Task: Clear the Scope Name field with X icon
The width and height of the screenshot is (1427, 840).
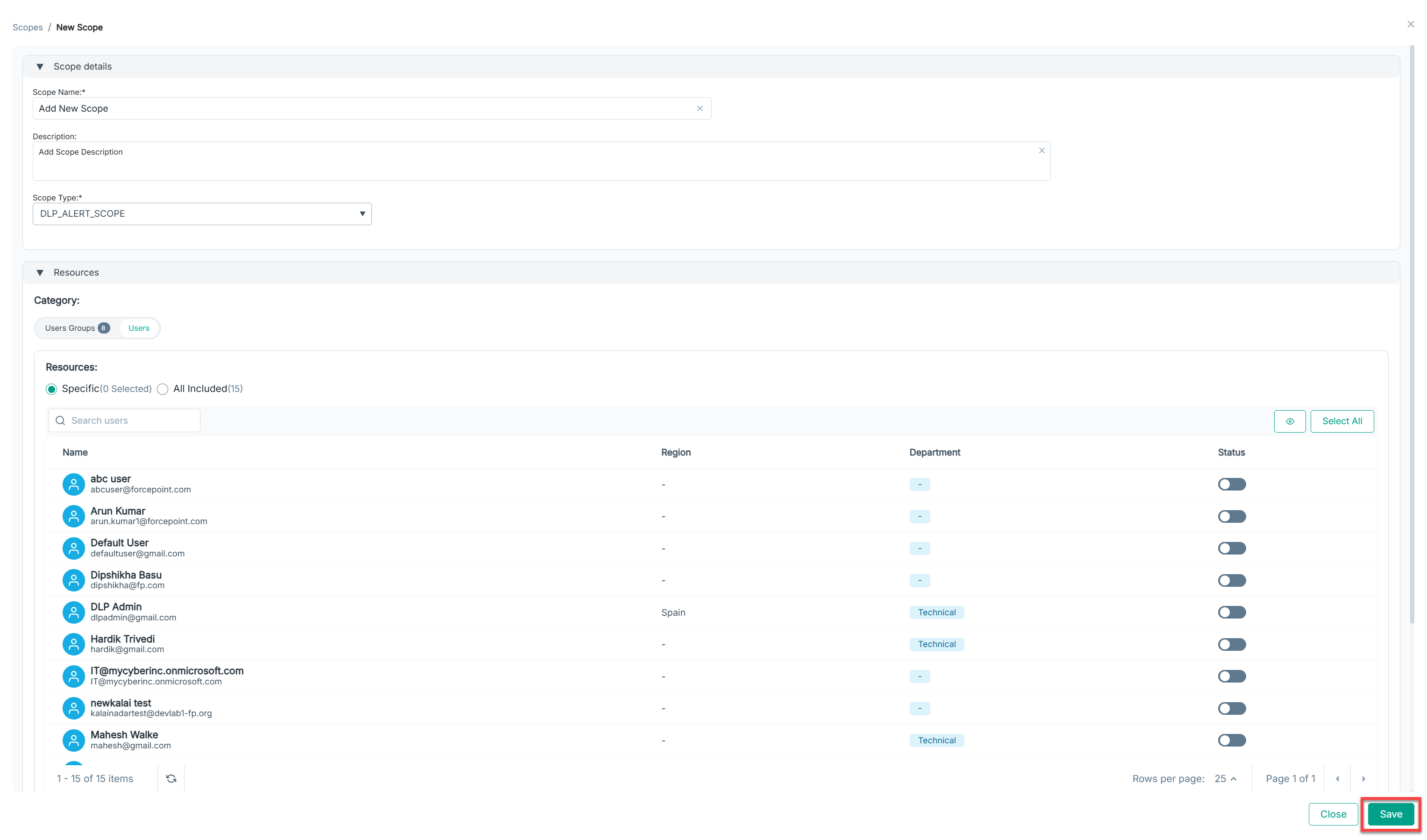Action: click(699, 109)
